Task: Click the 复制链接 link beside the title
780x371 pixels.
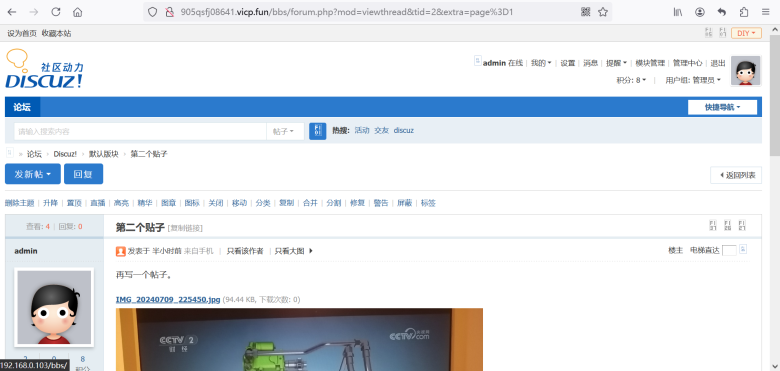Action: (x=186, y=228)
